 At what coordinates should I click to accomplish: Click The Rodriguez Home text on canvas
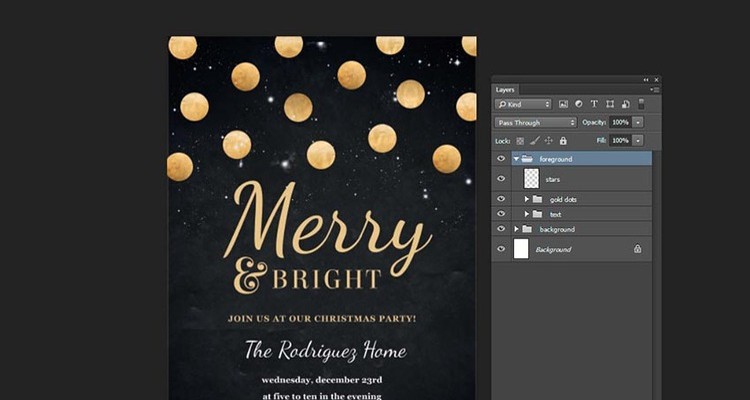point(326,351)
